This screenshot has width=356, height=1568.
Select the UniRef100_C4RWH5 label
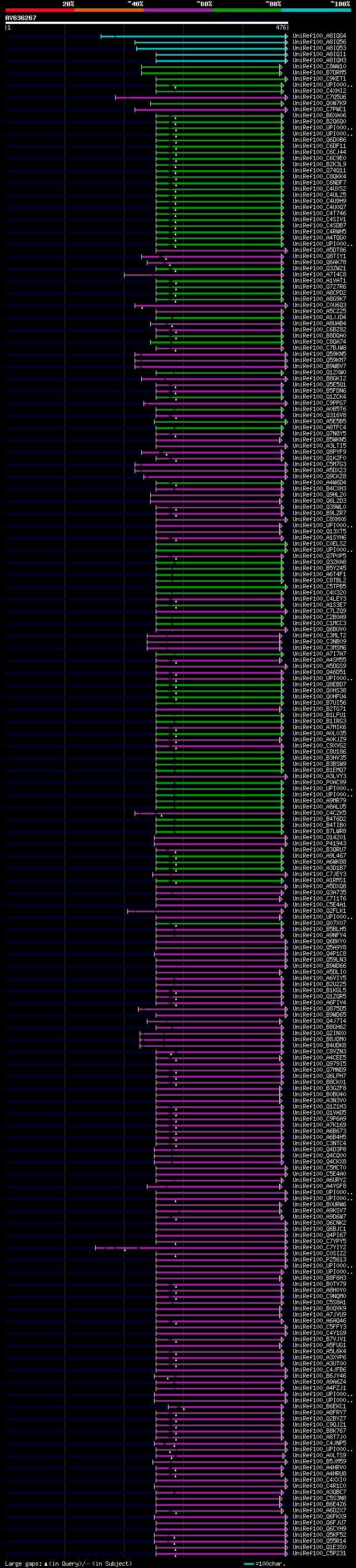point(319,231)
